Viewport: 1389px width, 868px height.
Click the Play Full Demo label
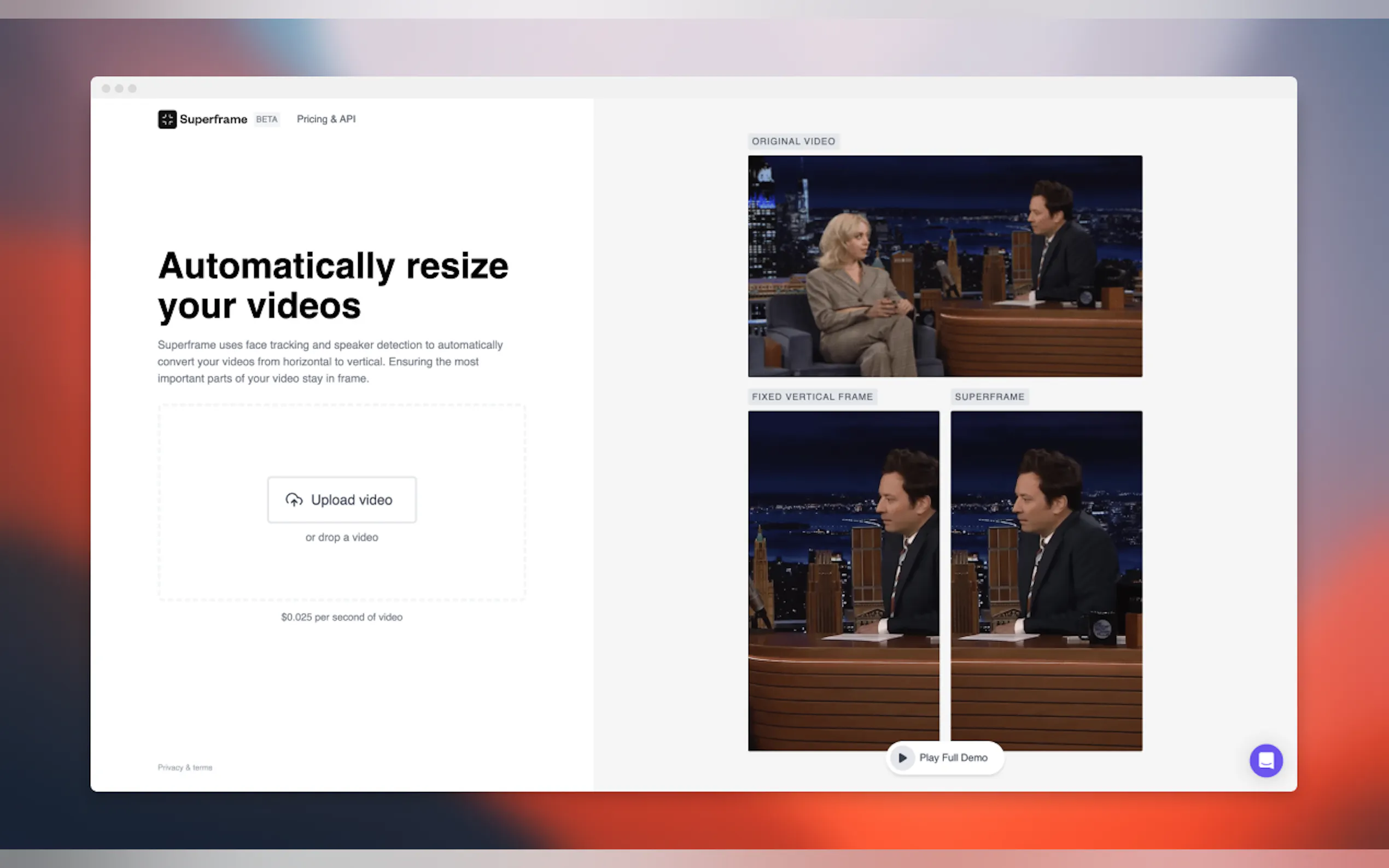(x=953, y=758)
